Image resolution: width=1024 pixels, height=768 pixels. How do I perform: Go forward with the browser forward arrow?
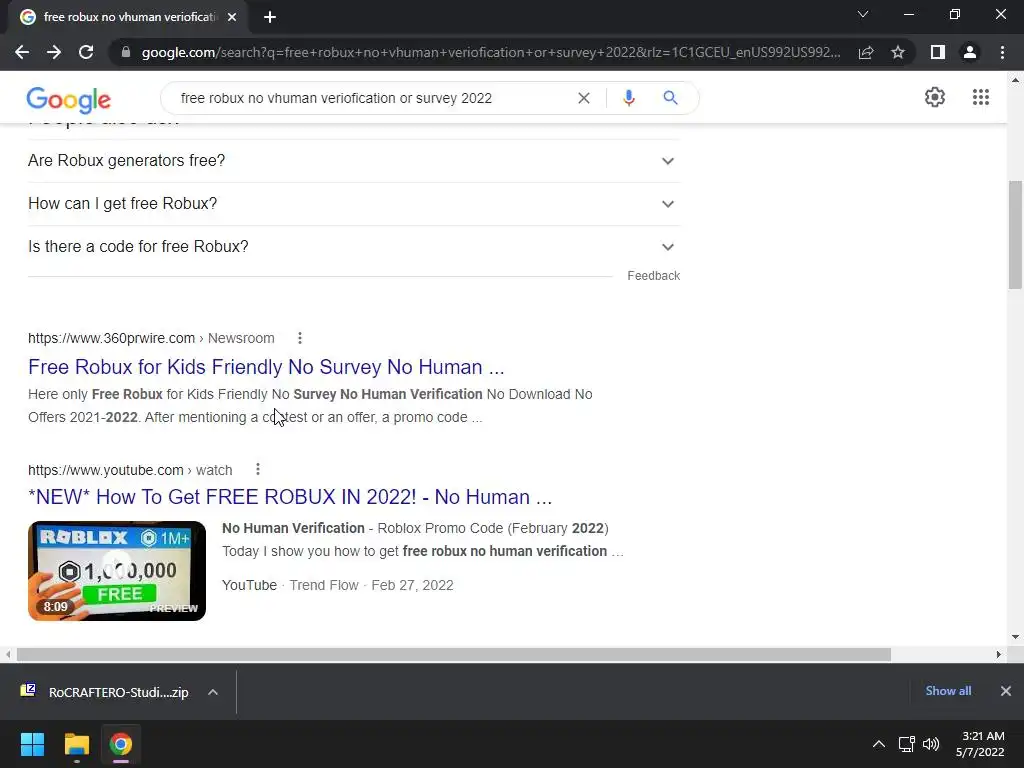click(54, 52)
